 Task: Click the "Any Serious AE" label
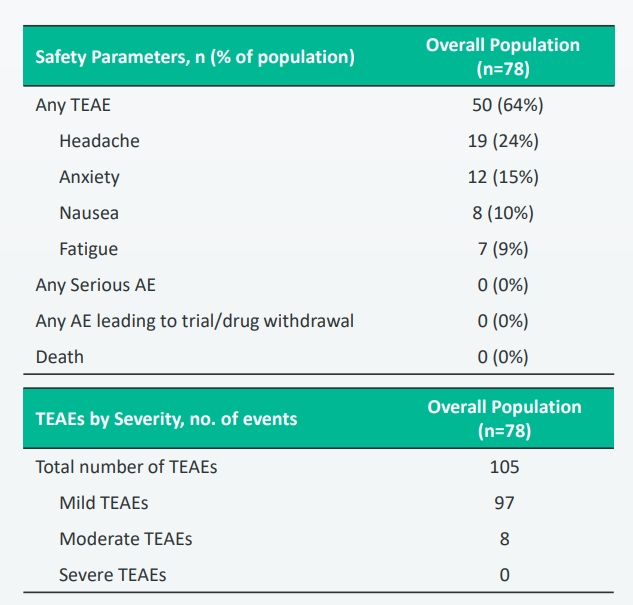[95, 285]
